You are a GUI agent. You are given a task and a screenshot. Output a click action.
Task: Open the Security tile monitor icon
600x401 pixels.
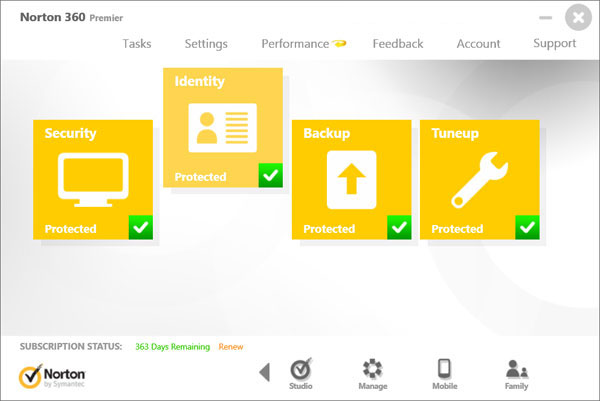[93, 180]
